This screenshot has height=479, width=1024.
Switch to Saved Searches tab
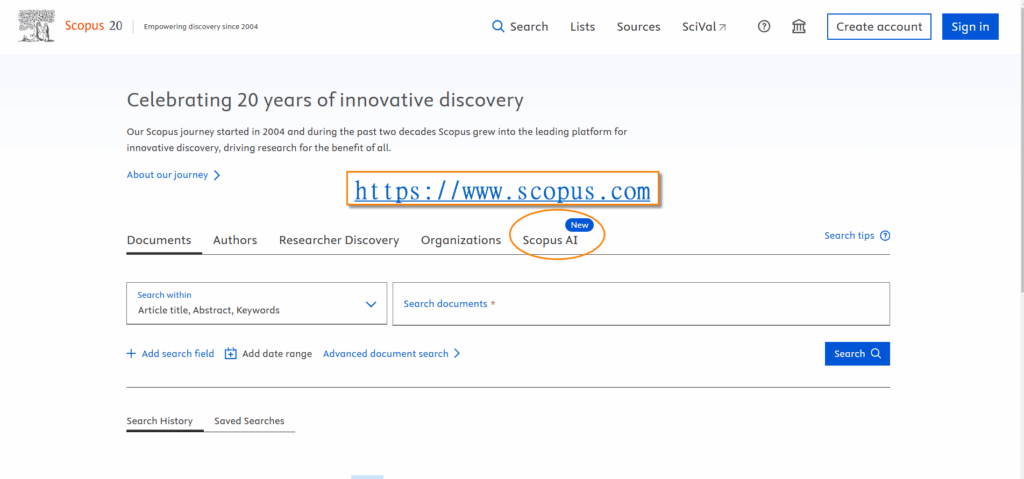point(249,421)
